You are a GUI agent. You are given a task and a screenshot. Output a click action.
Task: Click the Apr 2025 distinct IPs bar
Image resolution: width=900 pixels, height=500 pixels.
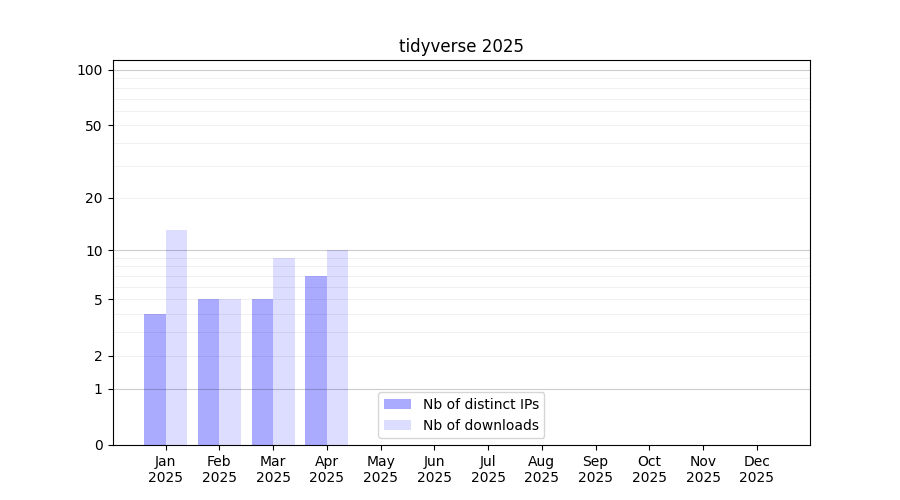[316, 360]
